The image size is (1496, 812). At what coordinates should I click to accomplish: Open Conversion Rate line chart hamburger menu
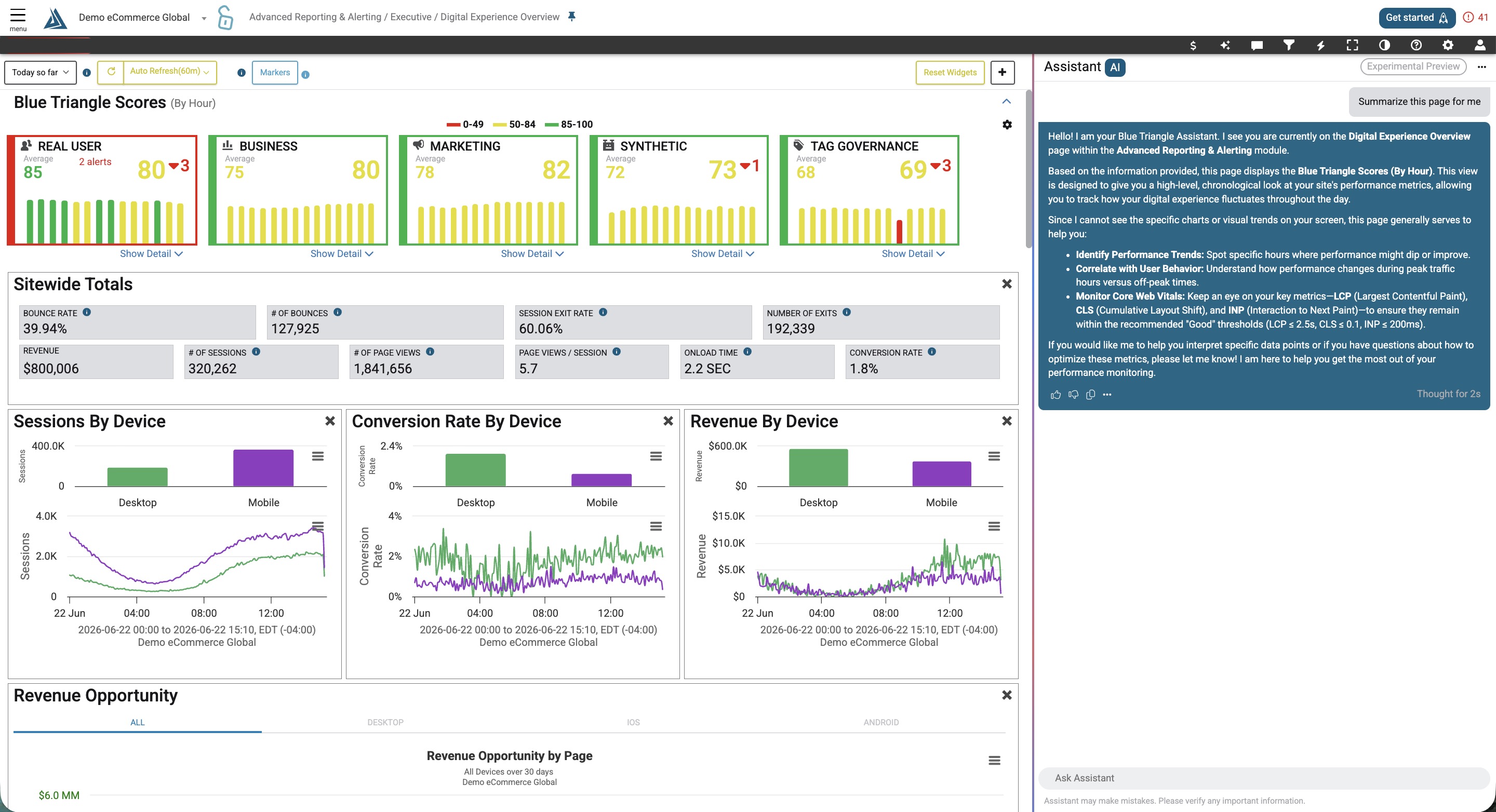[x=656, y=526]
